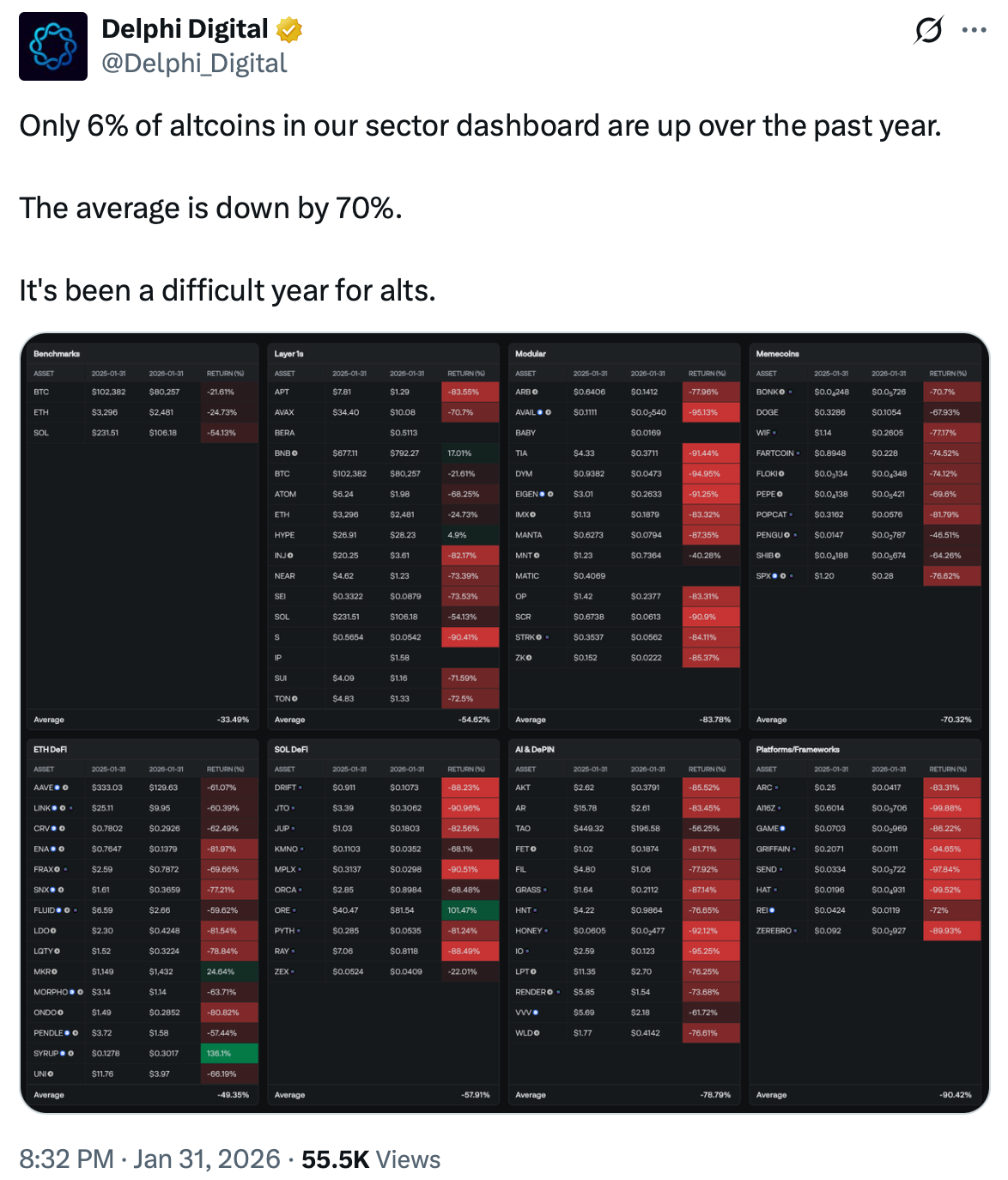
Task: Click the Delphi Digital profile avatar
Action: pos(53,46)
